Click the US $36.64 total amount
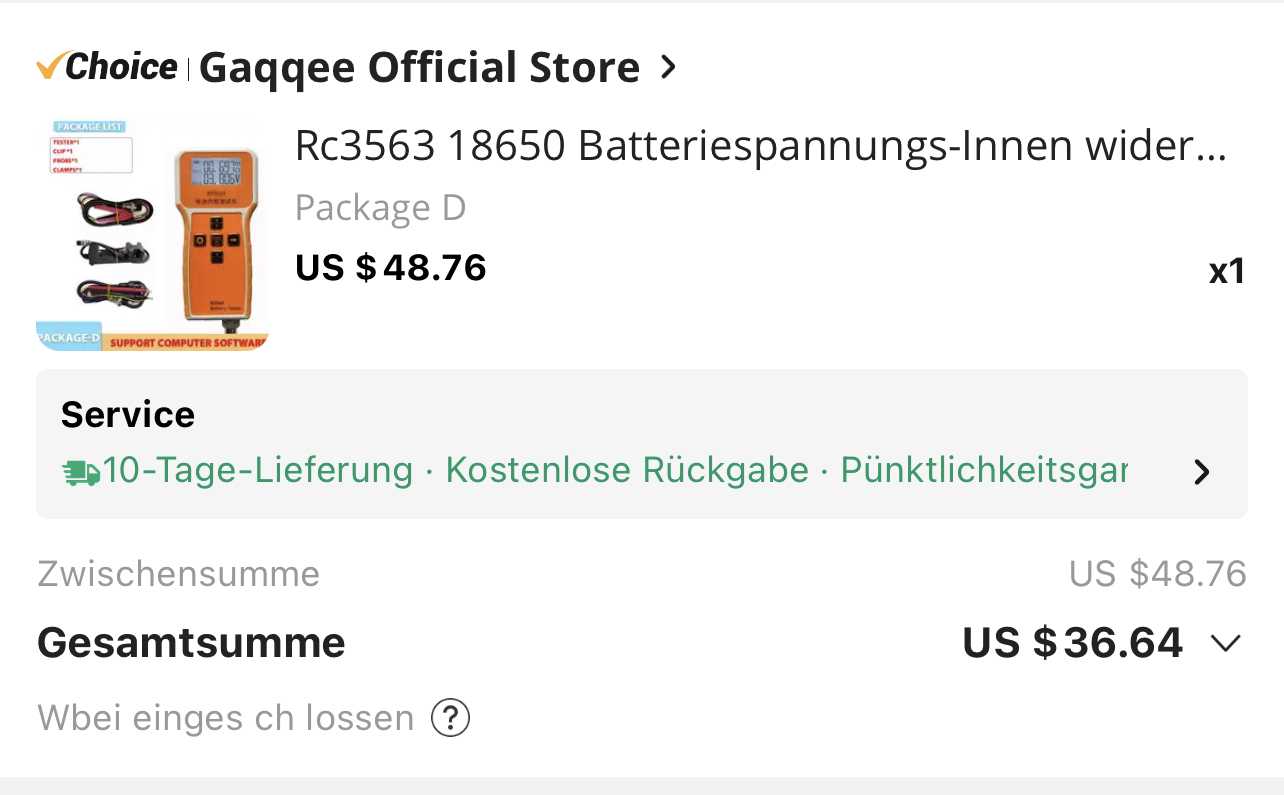Screen dimensions: 1284x795 (x=1072, y=643)
